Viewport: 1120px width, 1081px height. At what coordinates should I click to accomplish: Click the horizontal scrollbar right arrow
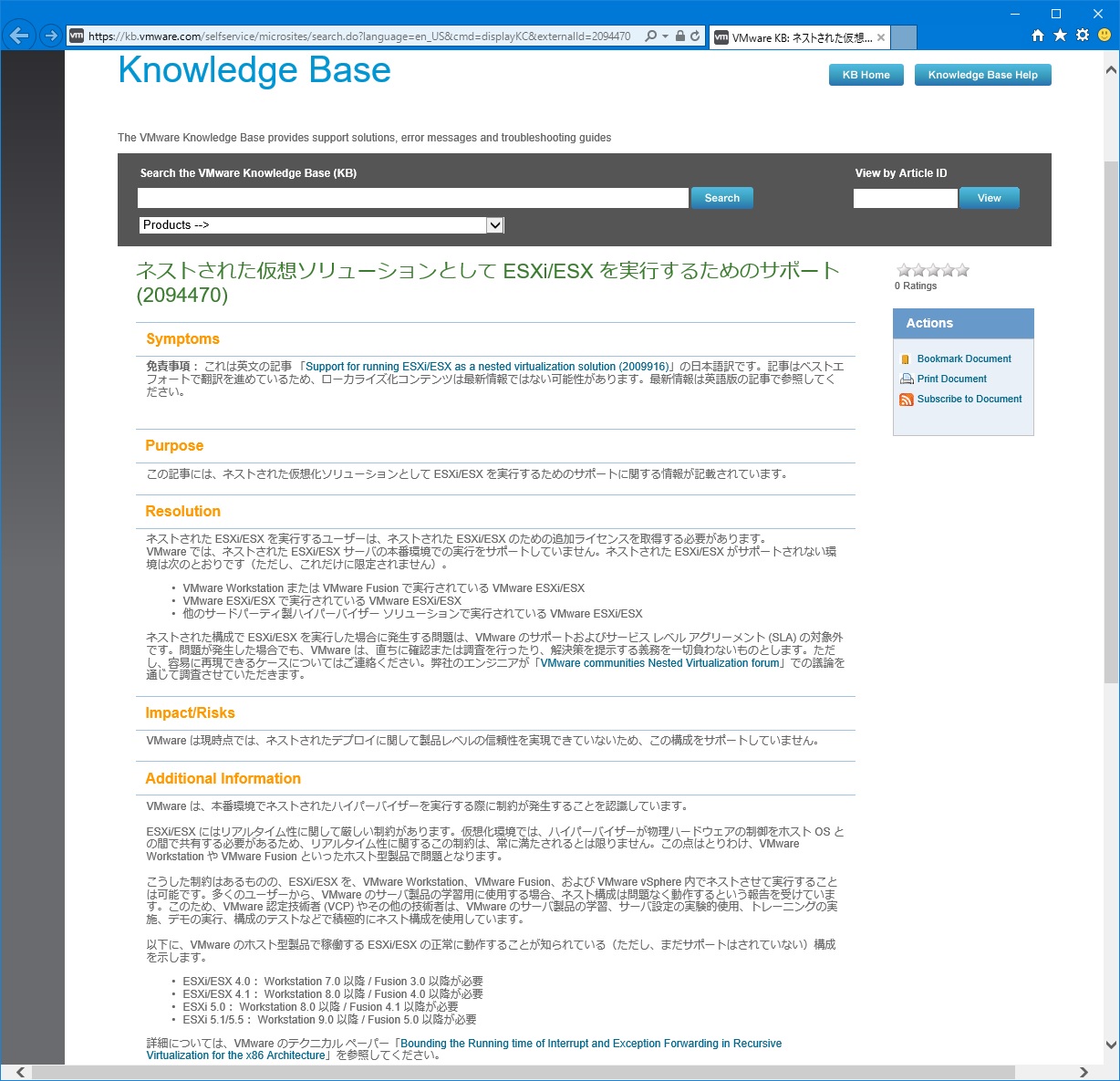click(x=1084, y=1072)
